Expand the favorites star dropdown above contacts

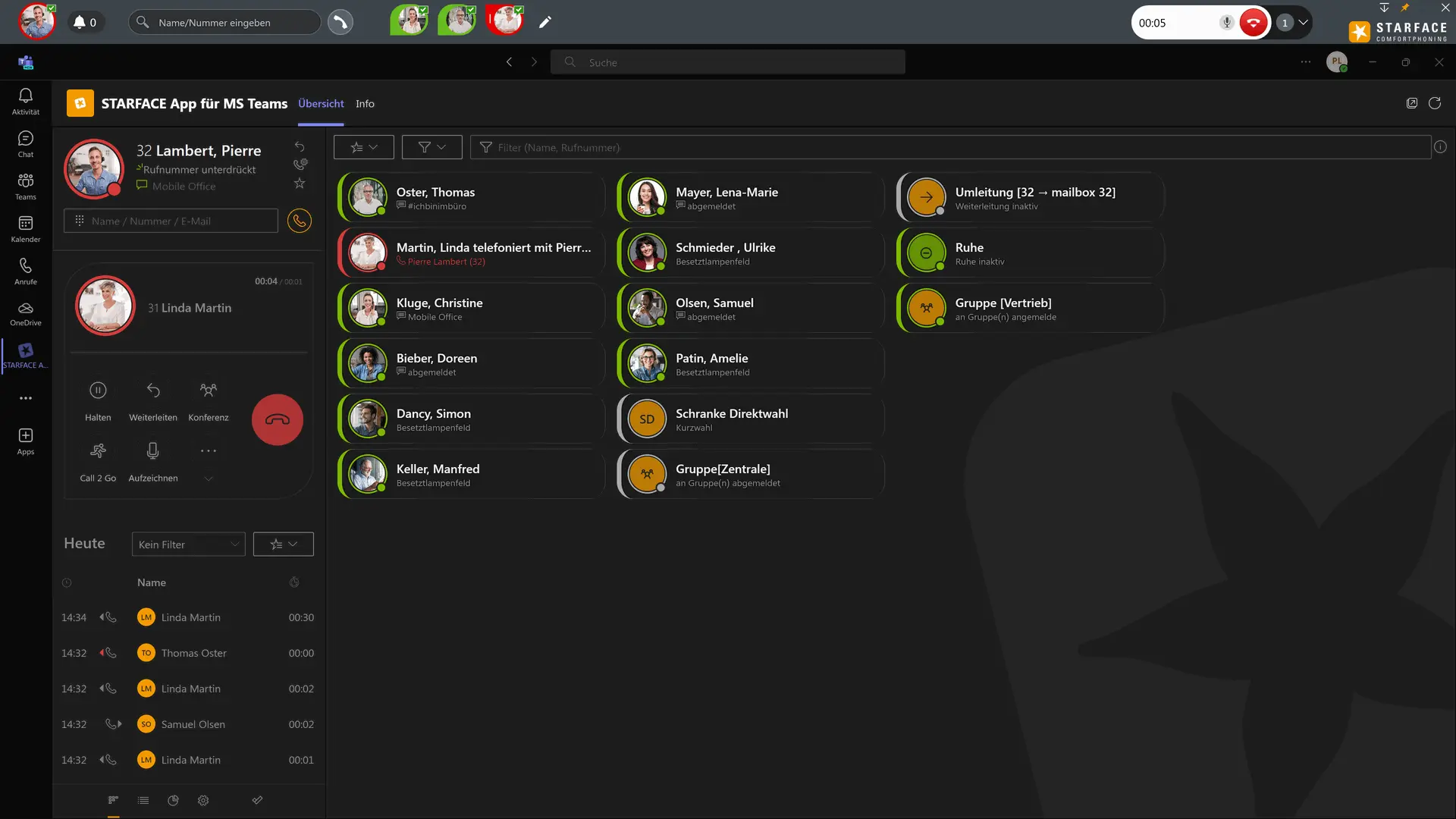click(x=364, y=147)
